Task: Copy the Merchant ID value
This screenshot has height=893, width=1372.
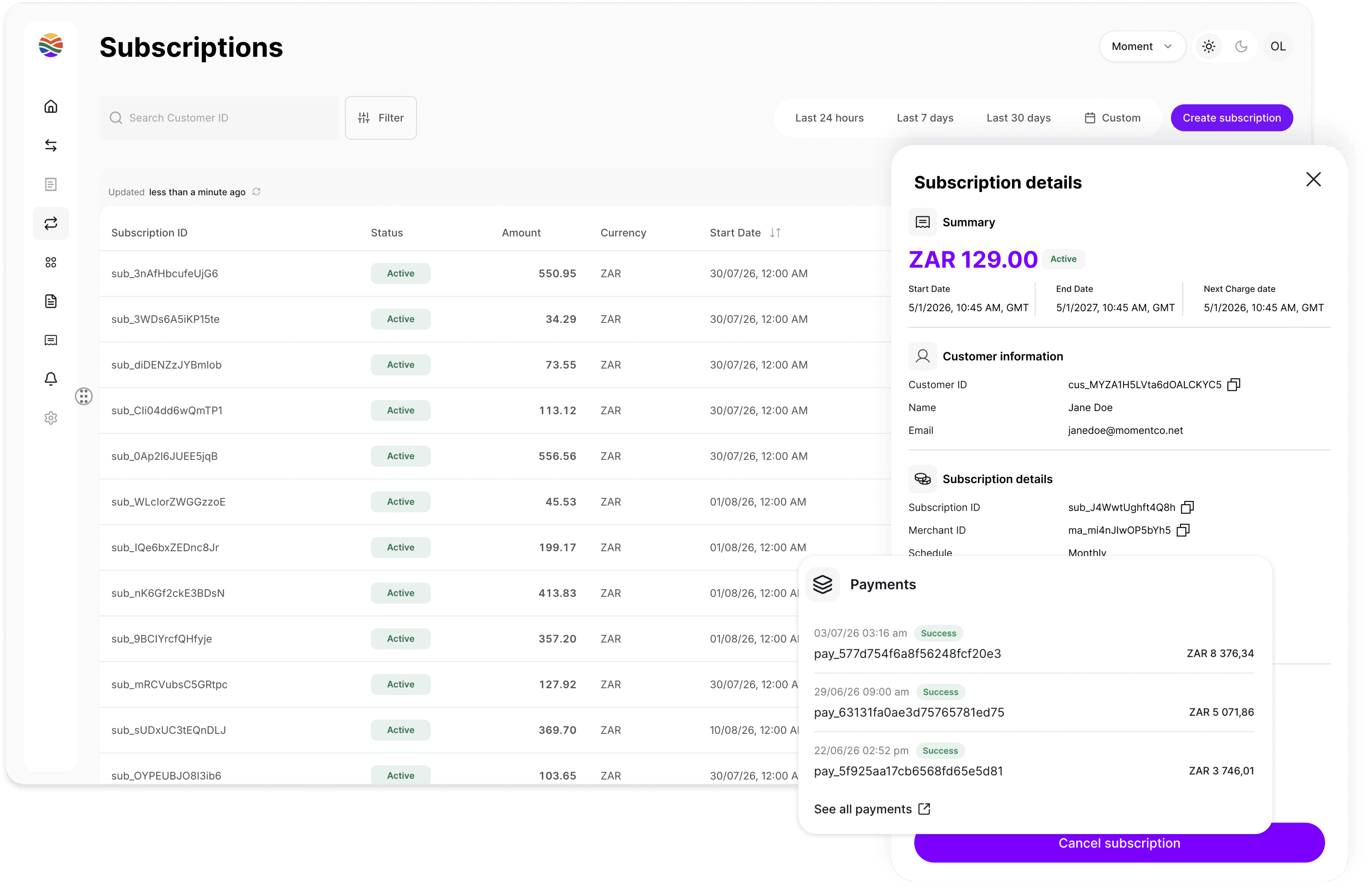Action: tap(1183, 530)
